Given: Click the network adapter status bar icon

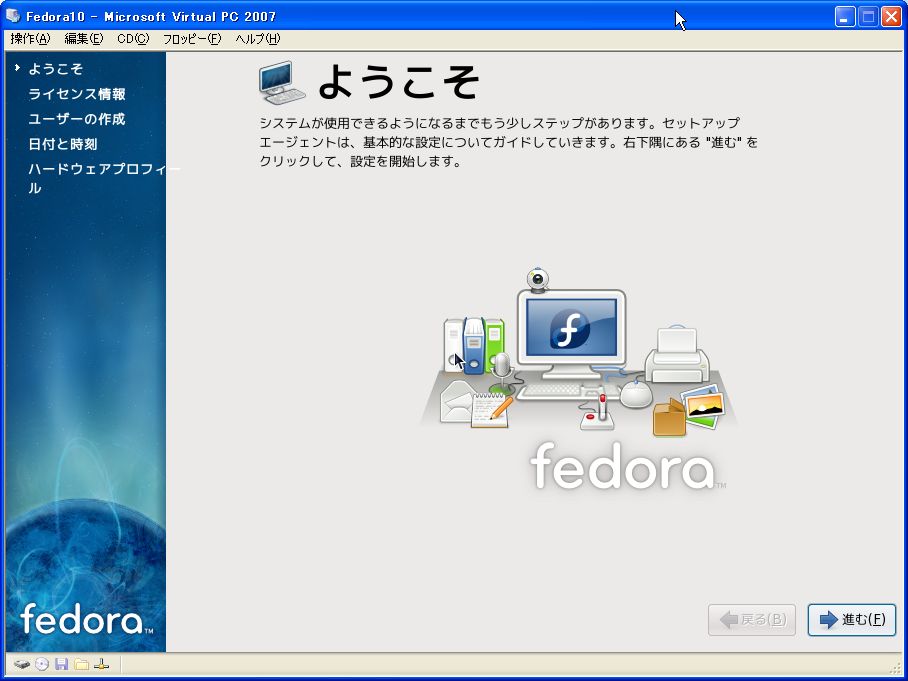Looking at the screenshot, I should 101,664.
